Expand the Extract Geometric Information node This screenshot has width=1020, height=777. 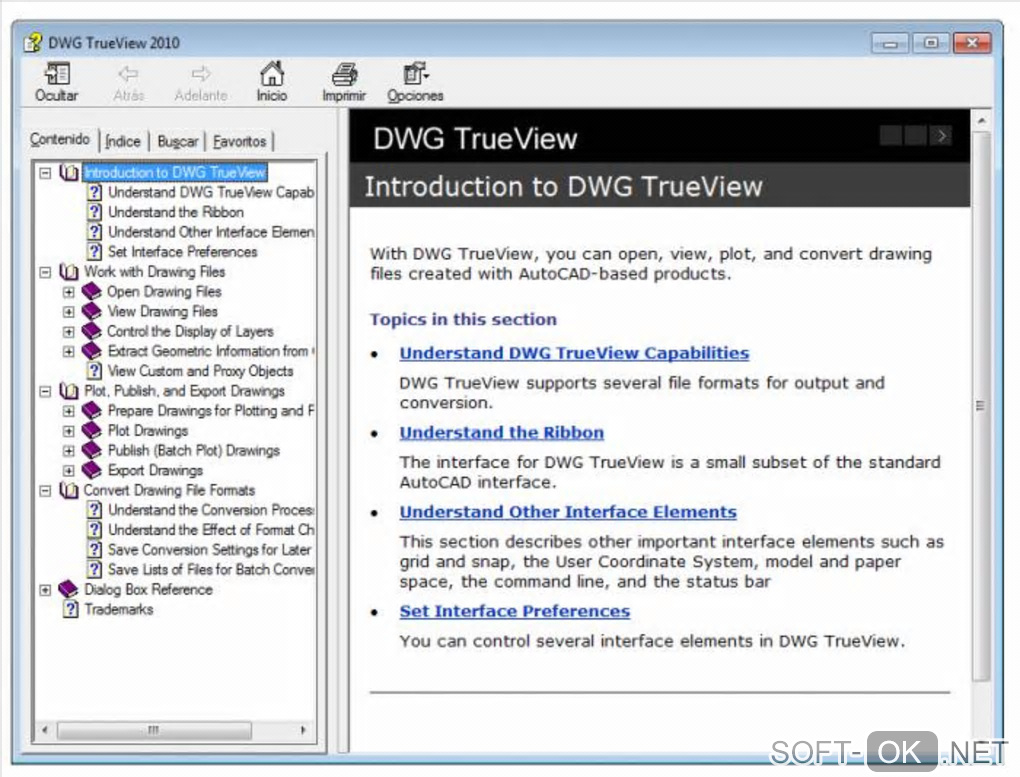(68, 351)
